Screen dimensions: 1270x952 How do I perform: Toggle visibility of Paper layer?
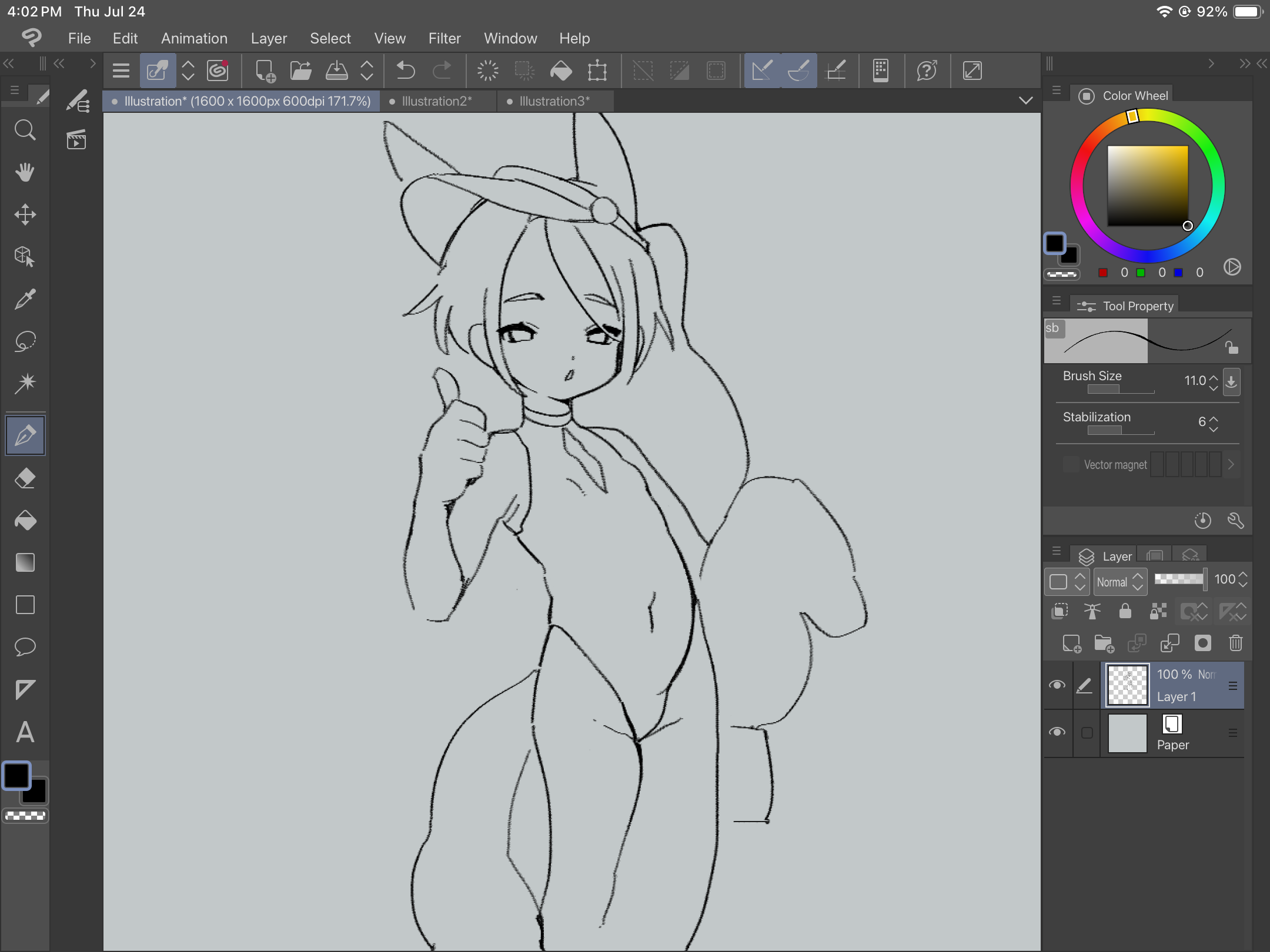pyautogui.click(x=1057, y=732)
